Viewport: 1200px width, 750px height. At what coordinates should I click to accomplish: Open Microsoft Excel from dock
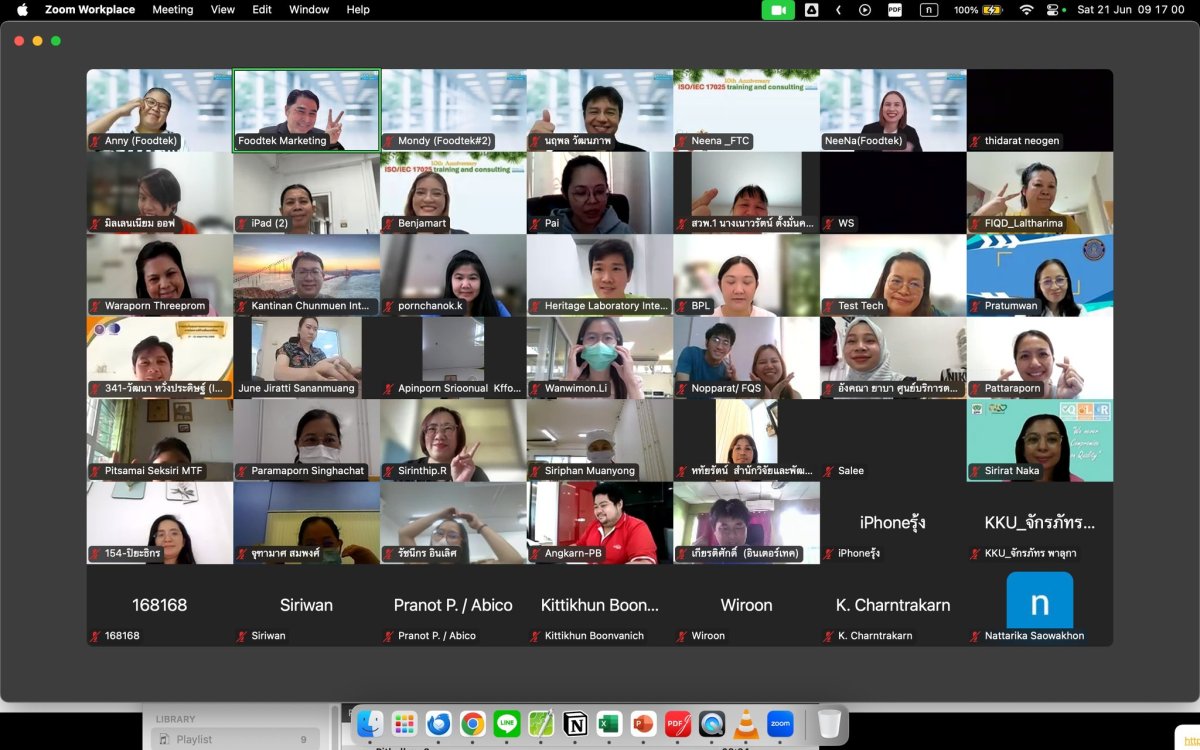click(x=609, y=724)
